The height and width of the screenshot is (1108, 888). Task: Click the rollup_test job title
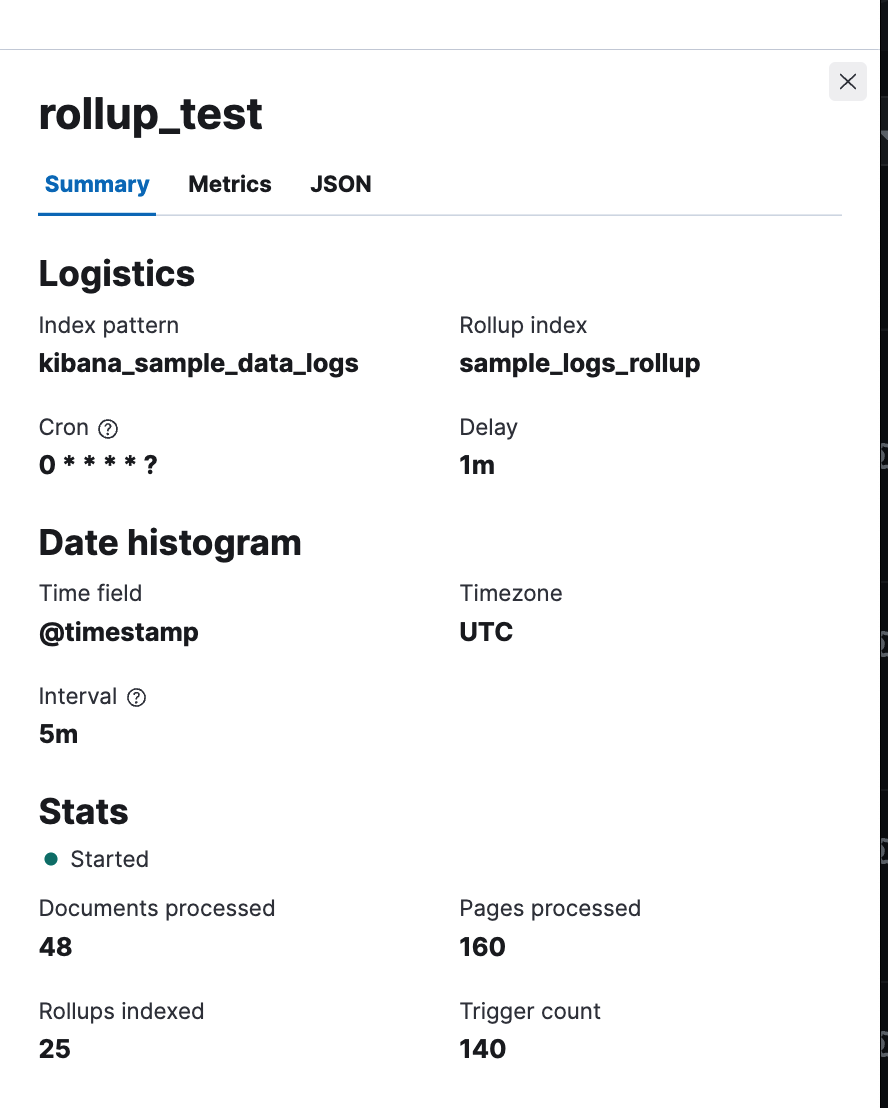pyautogui.click(x=150, y=114)
